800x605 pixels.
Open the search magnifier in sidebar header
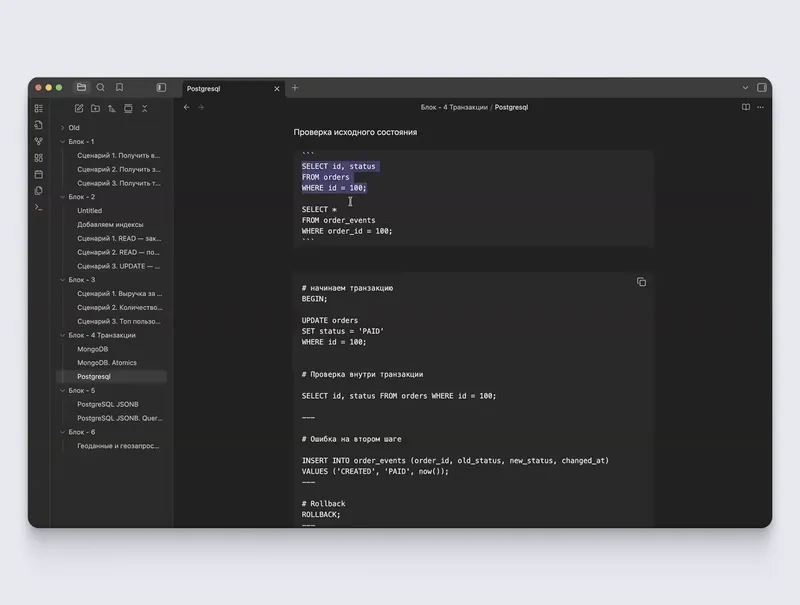point(101,87)
